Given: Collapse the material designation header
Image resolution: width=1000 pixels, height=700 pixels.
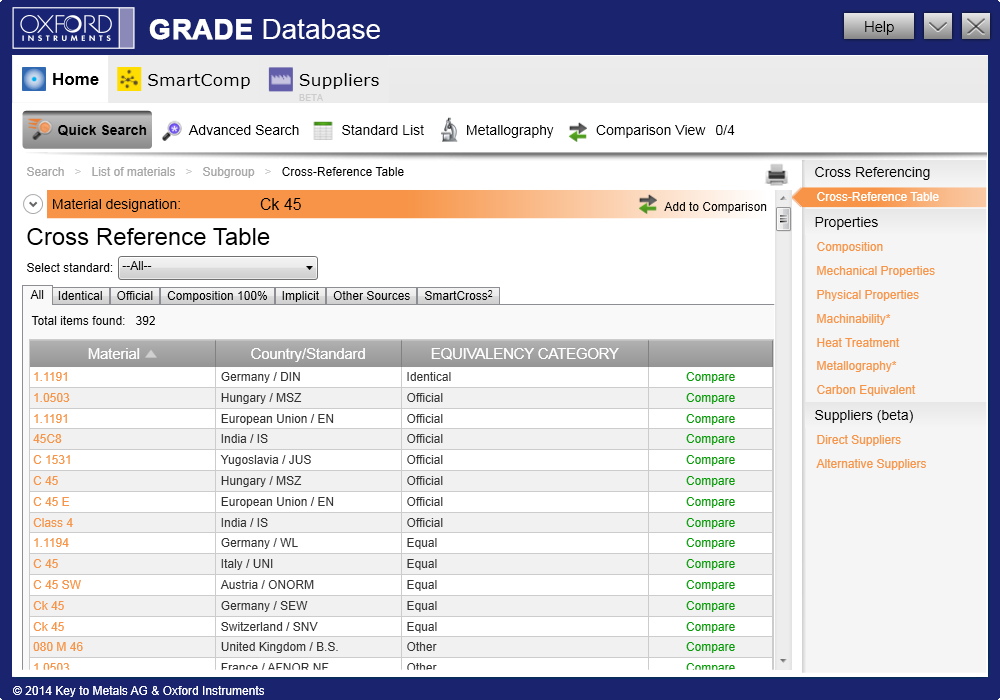Looking at the screenshot, I should coord(33,204).
